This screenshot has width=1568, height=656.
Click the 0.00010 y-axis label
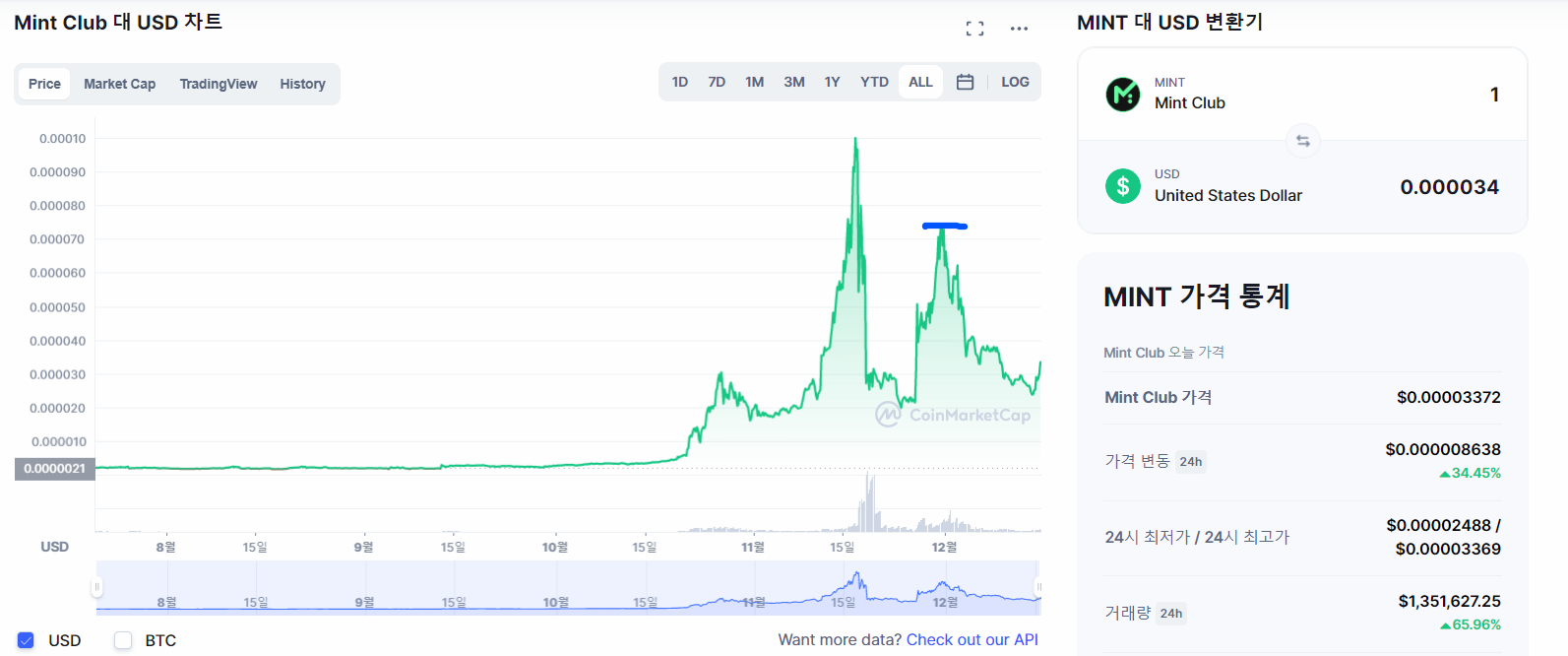[62, 139]
